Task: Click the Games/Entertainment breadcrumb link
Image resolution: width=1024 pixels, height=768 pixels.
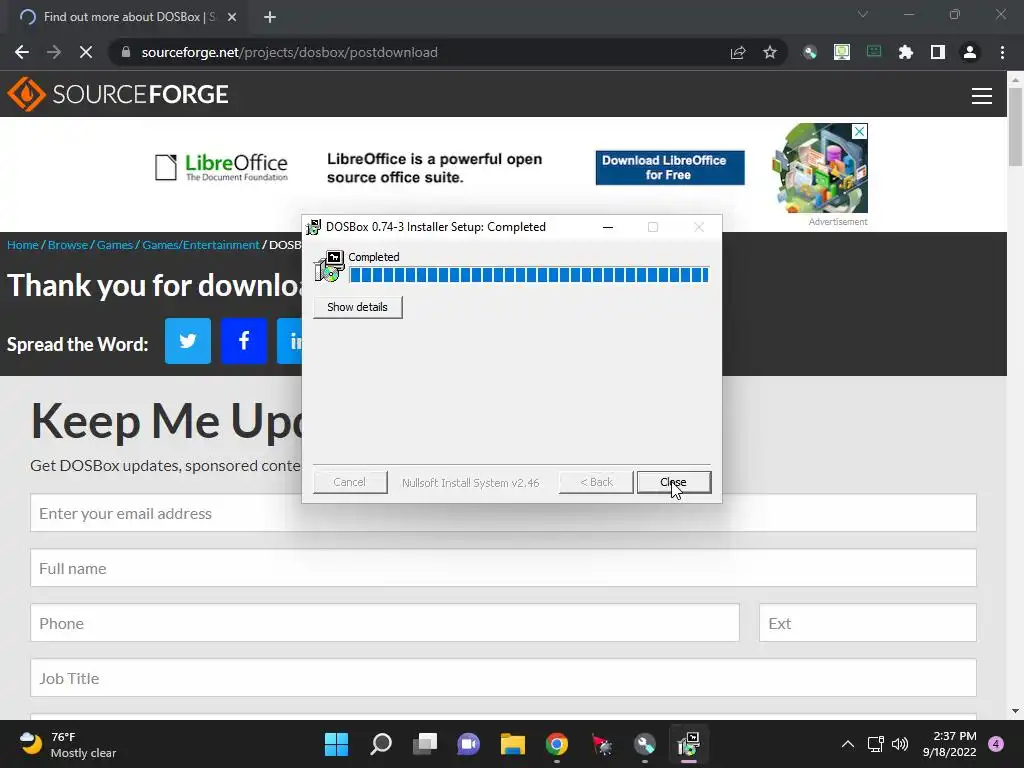Action: (200, 245)
